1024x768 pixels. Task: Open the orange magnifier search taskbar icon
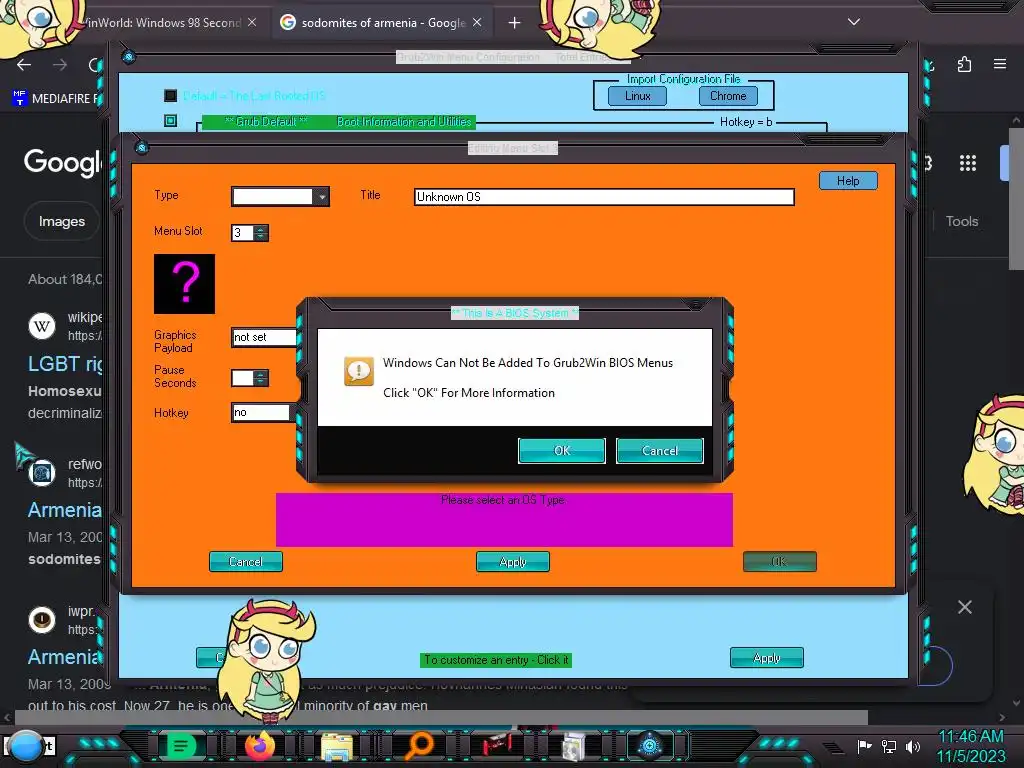[419, 745]
